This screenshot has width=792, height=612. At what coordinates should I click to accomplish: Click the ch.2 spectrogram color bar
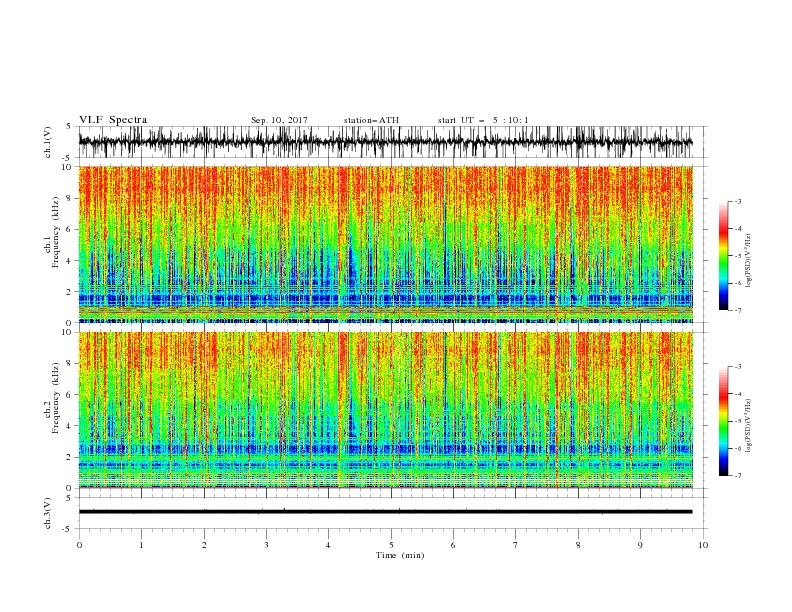coord(724,421)
